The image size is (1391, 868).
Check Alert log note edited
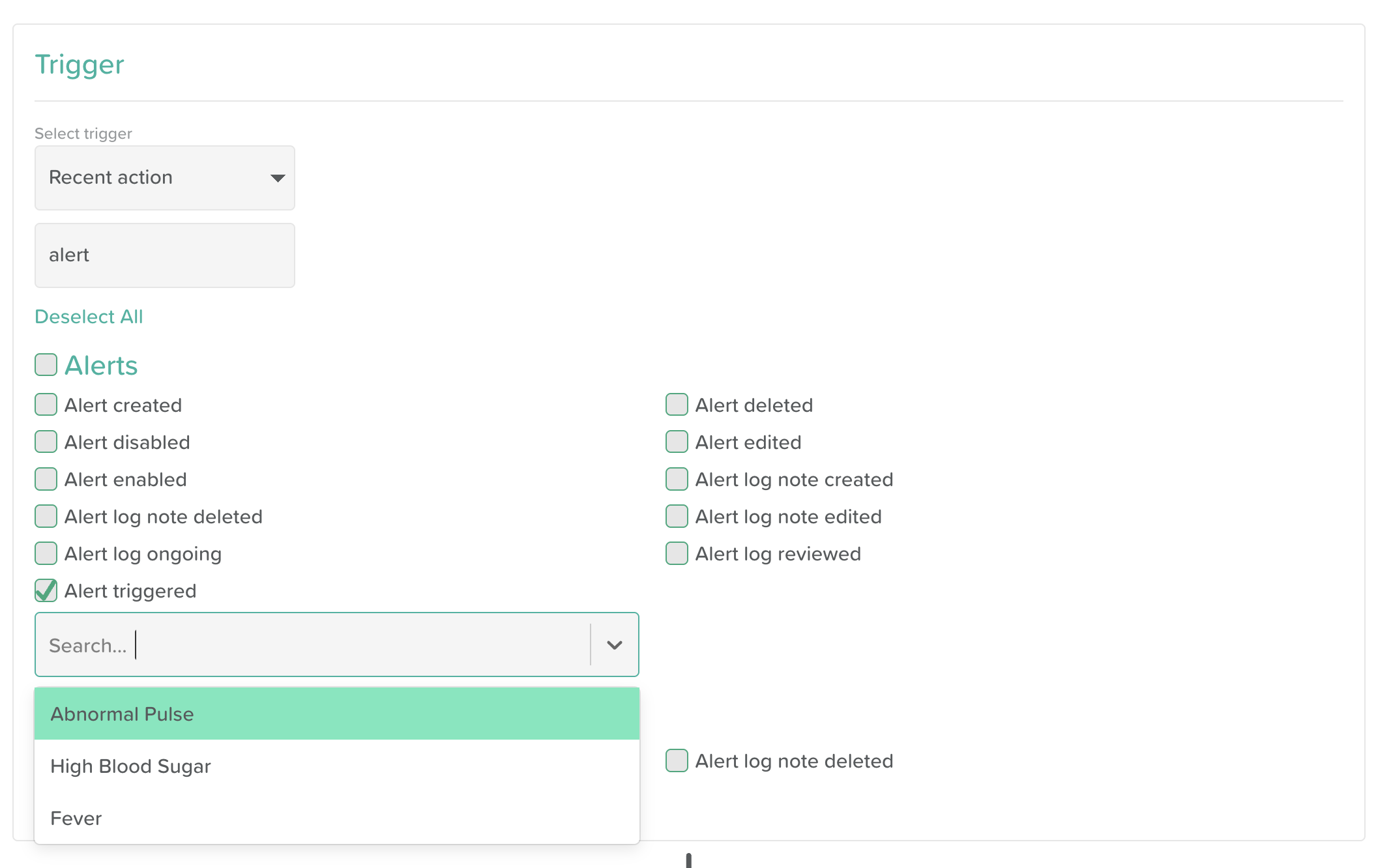(x=677, y=516)
